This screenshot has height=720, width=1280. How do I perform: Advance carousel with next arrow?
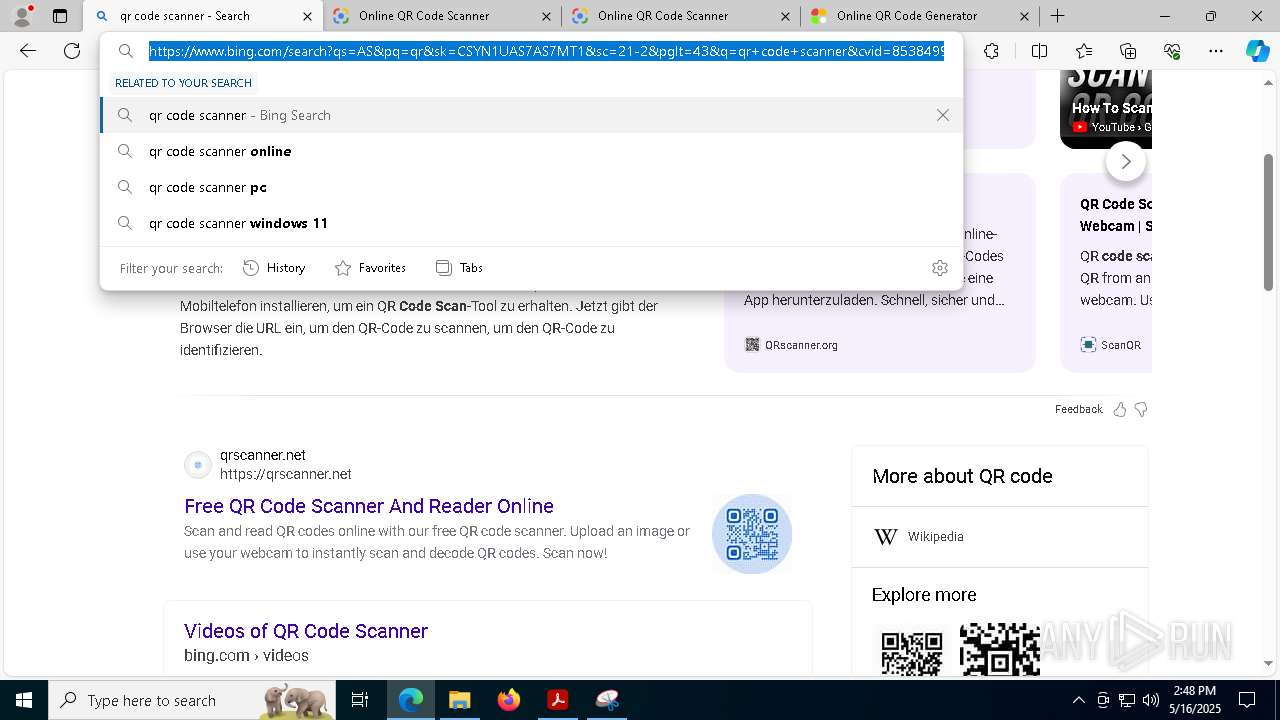[x=1126, y=161]
